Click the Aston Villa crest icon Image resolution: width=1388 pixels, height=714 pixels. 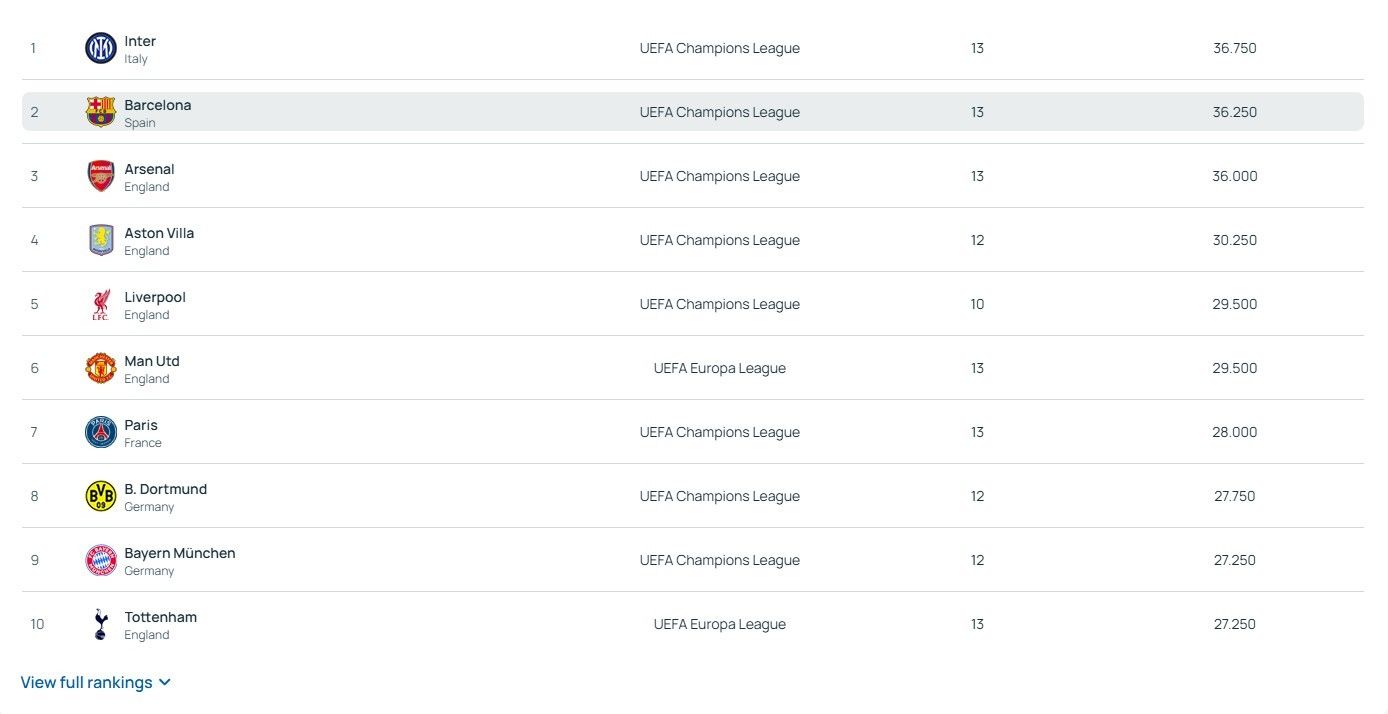click(x=101, y=240)
